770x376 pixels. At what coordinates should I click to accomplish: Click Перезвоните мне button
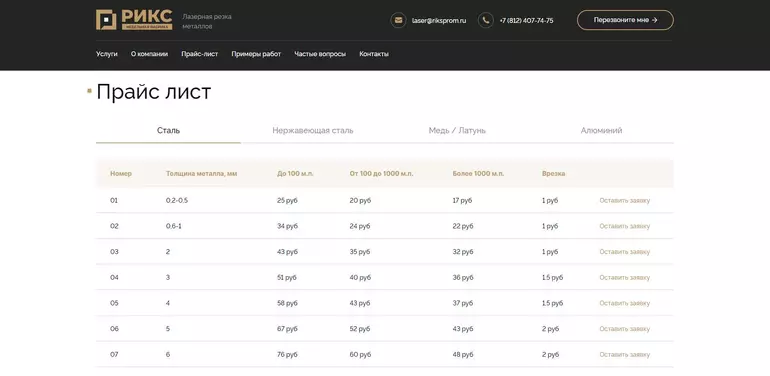point(625,20)
